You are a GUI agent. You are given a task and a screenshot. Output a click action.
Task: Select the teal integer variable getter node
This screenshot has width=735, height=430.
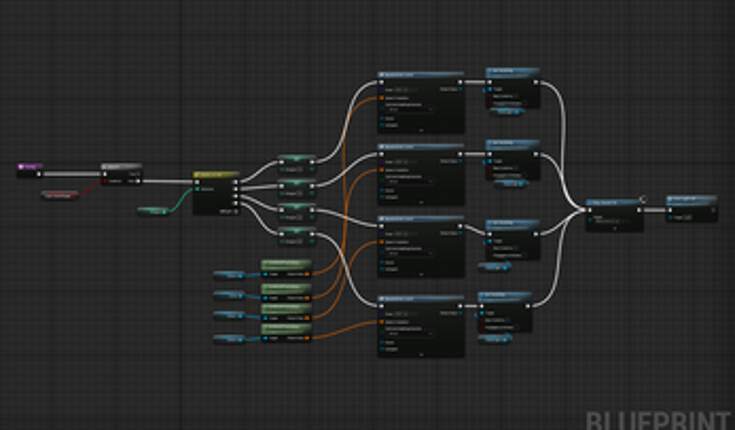tap(153, 211)
